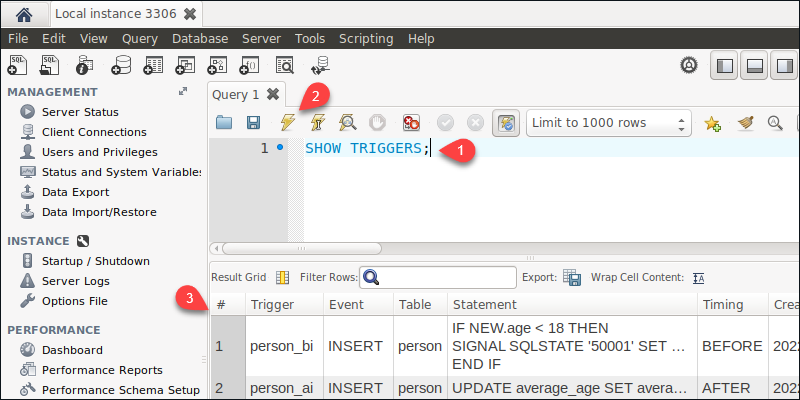Export recordset to external file icon
This screenshot has height=400, width=800.
(572, 278)
